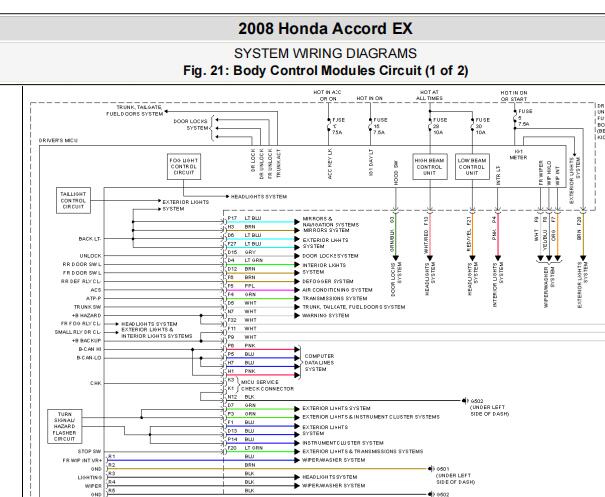The height and width of the screenshot is (497, 605).
Task: Click the 'HOT IN ACC OR ON' label
Action: tap(327, 95)
